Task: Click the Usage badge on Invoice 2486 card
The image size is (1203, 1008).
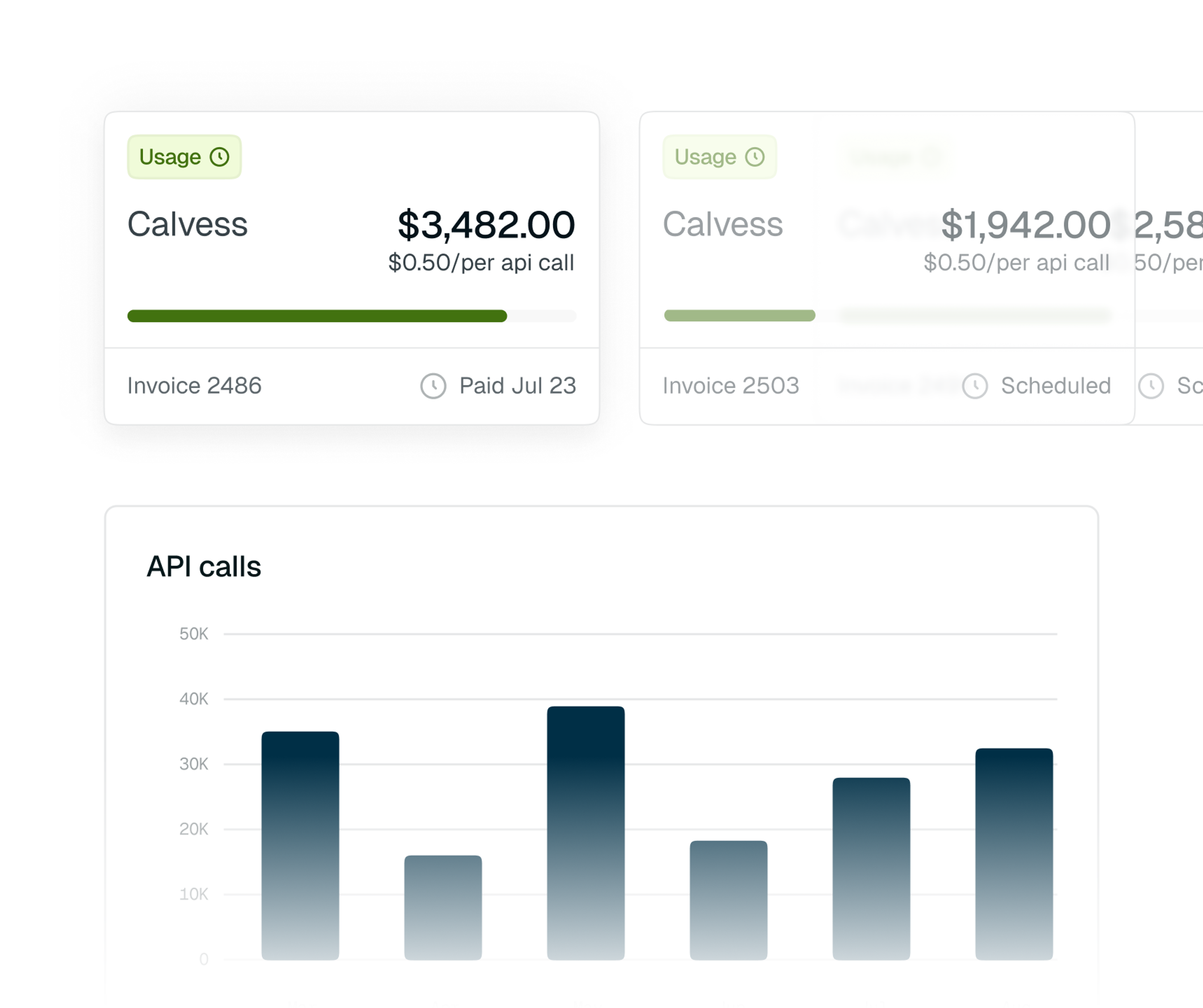Action: [184, 157]
